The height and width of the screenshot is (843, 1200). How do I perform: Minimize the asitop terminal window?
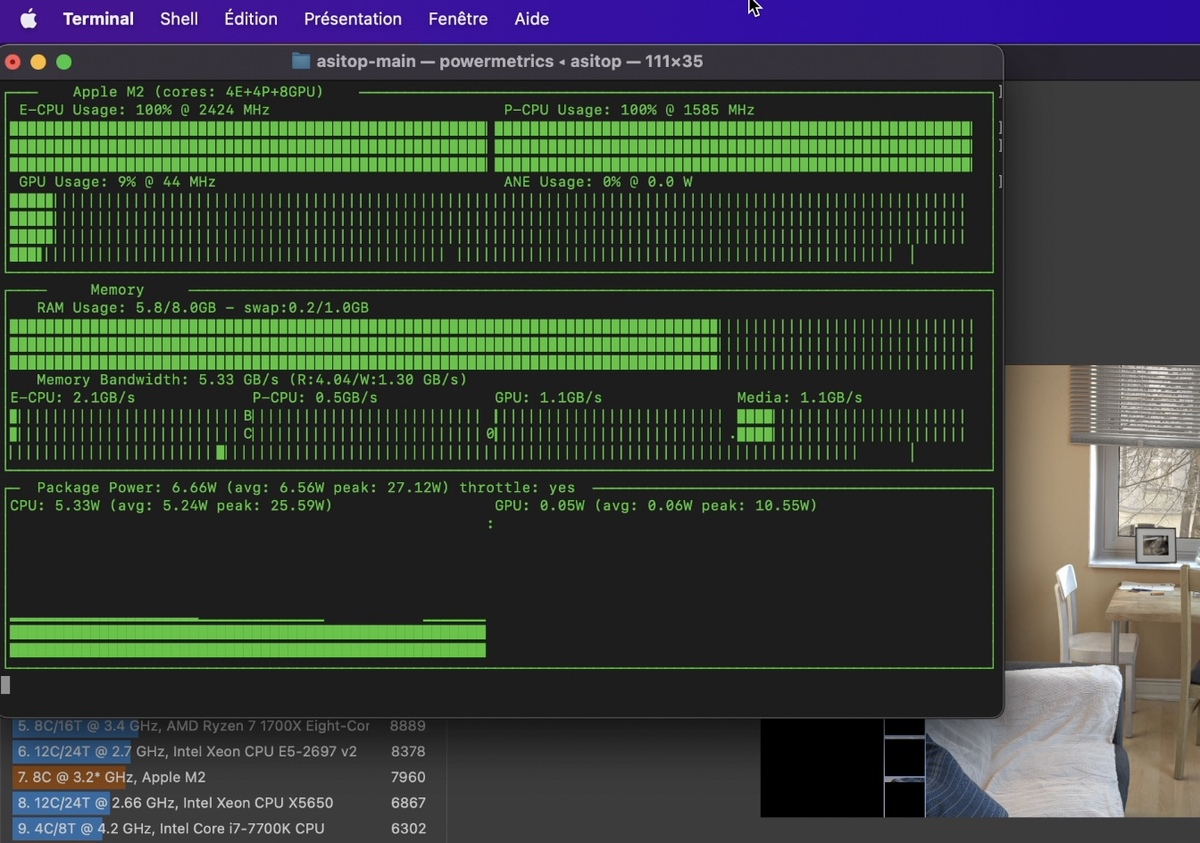point(38,62)
